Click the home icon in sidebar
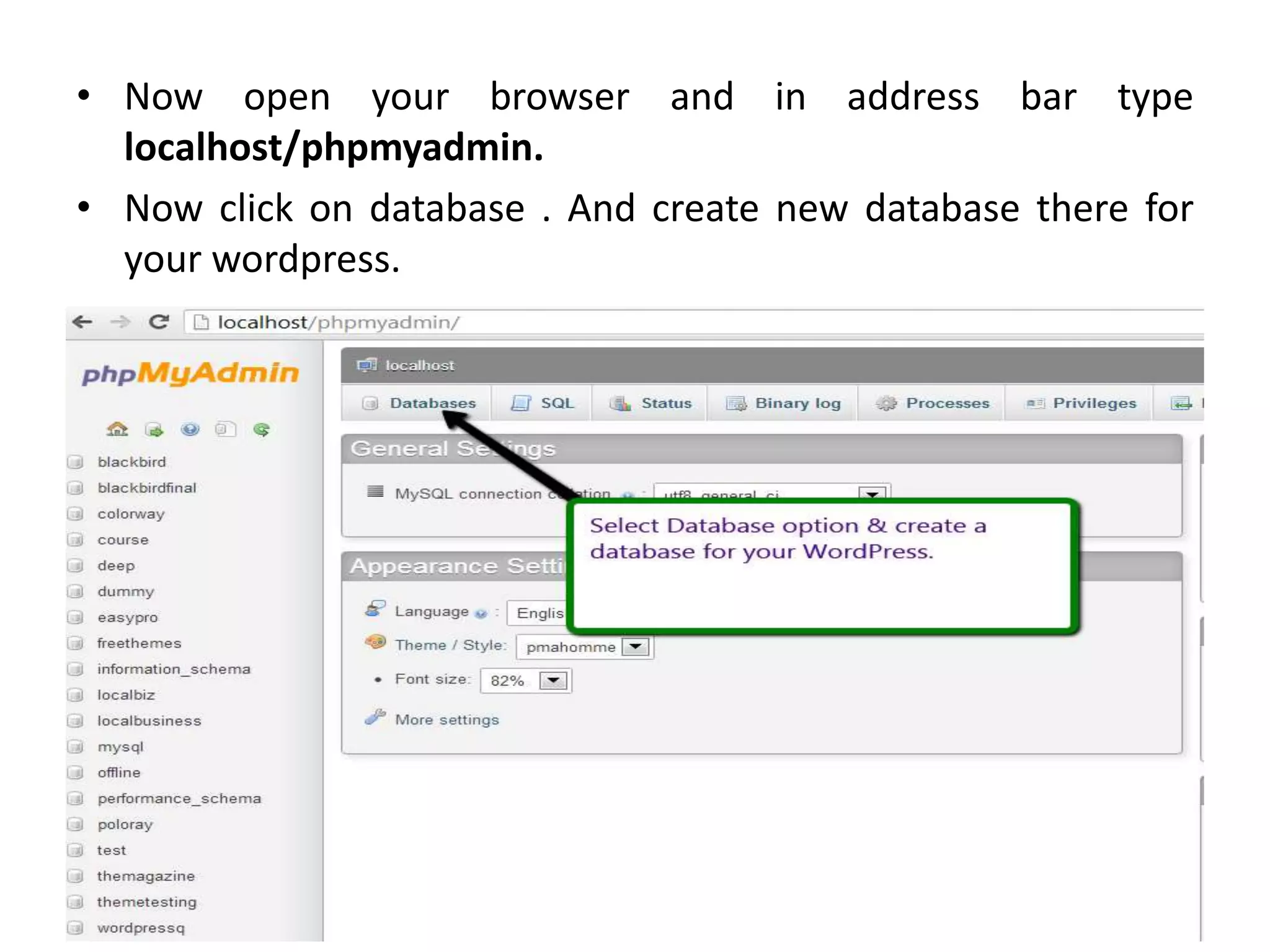 117,429
